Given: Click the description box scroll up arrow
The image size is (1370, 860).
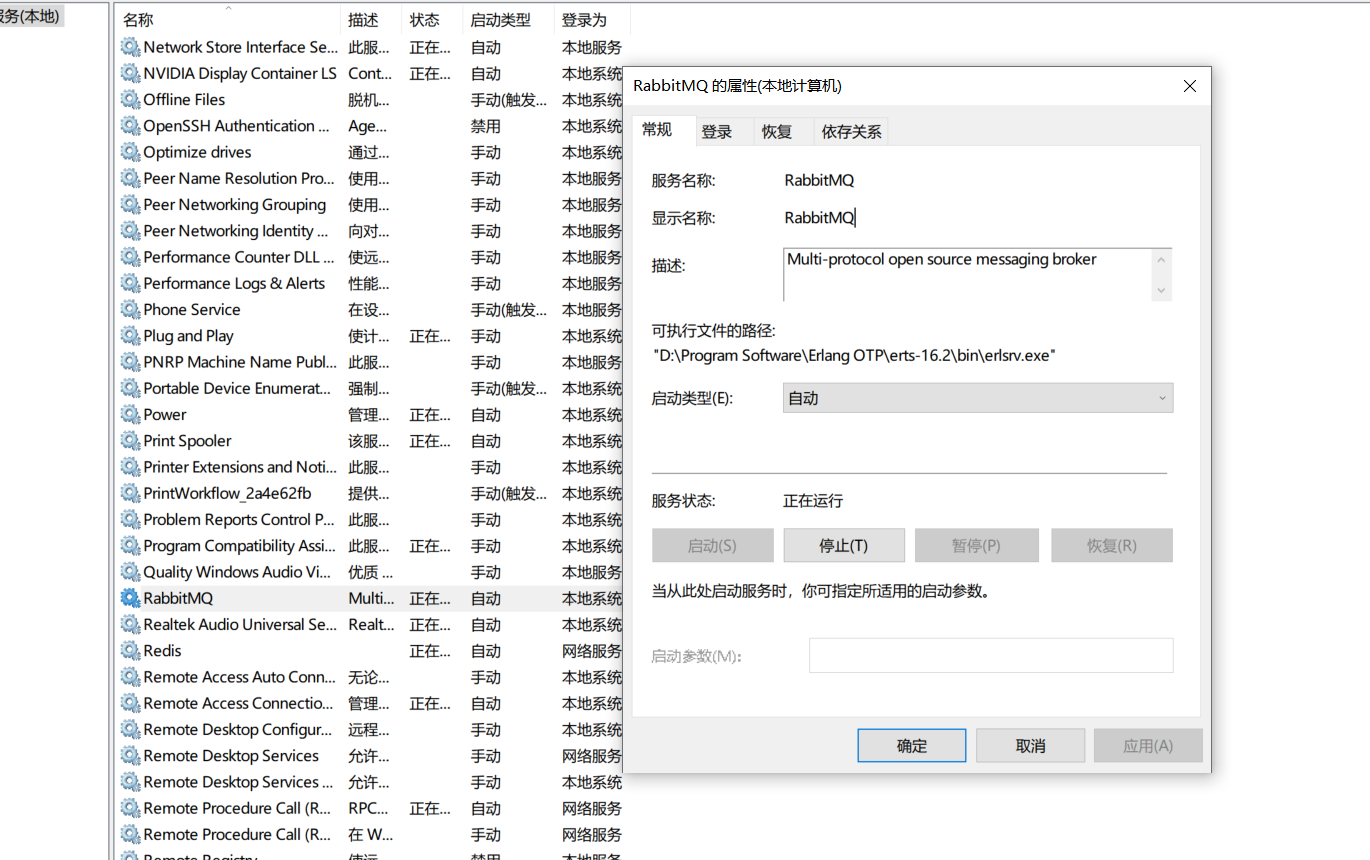Looking at the screenshot, I should pyautogui.click(x=1161, y=260).
